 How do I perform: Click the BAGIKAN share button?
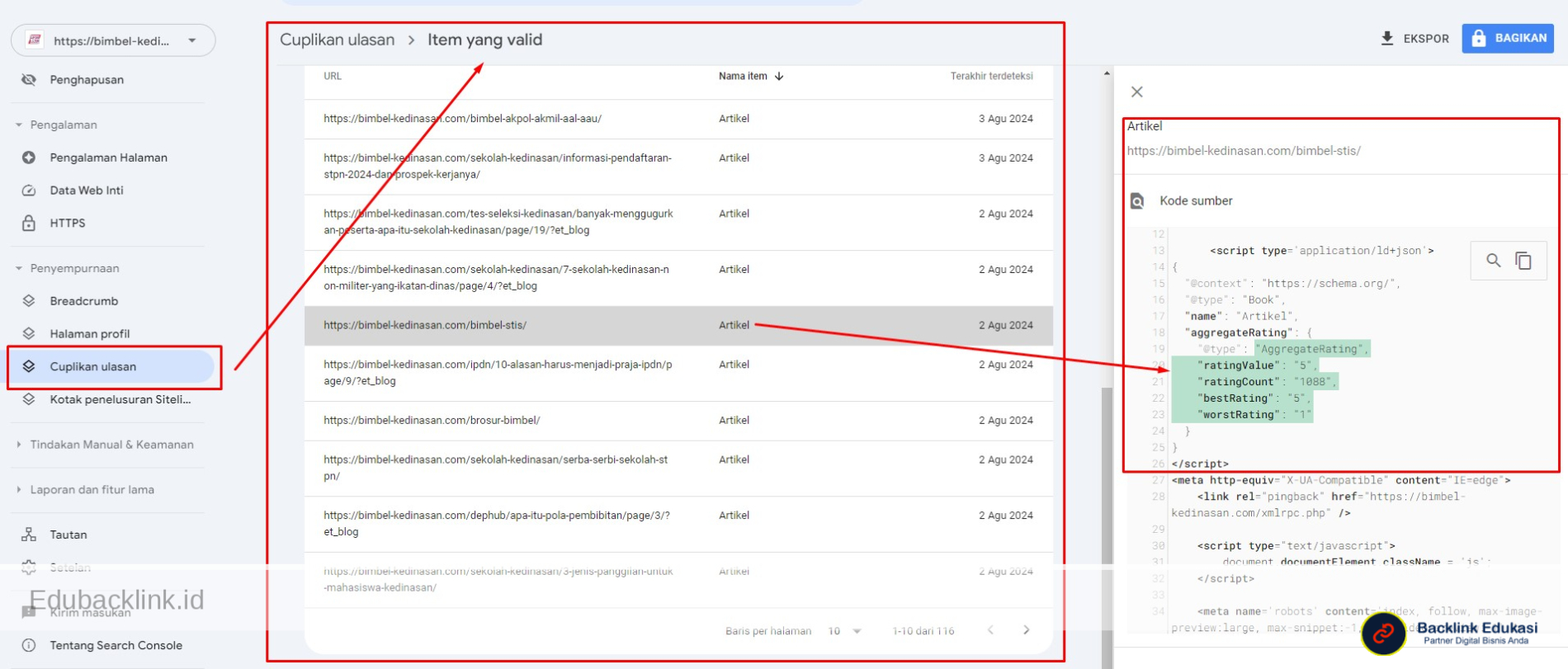coord(1508,38)
